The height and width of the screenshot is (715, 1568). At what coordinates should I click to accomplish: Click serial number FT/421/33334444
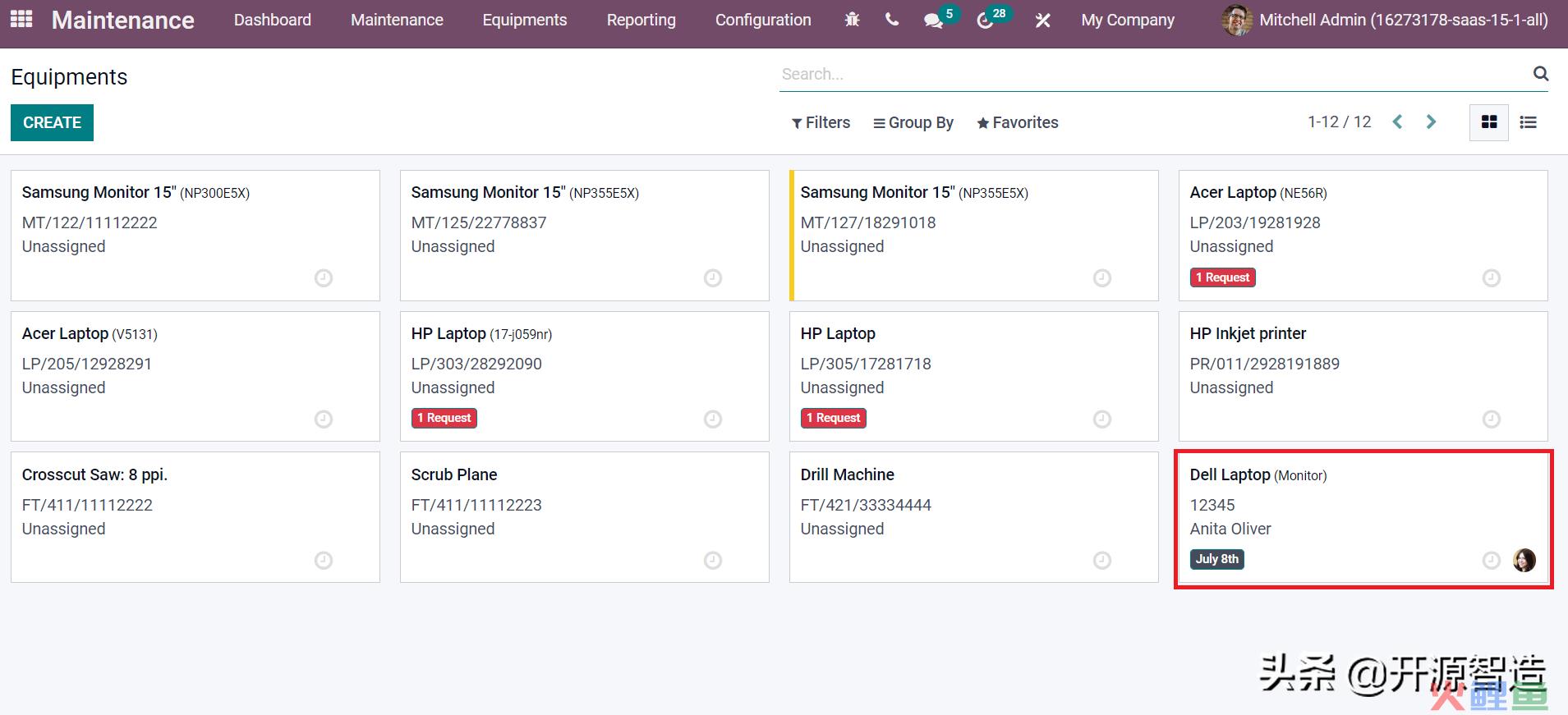pyautogui.click(x=866, y=505)
